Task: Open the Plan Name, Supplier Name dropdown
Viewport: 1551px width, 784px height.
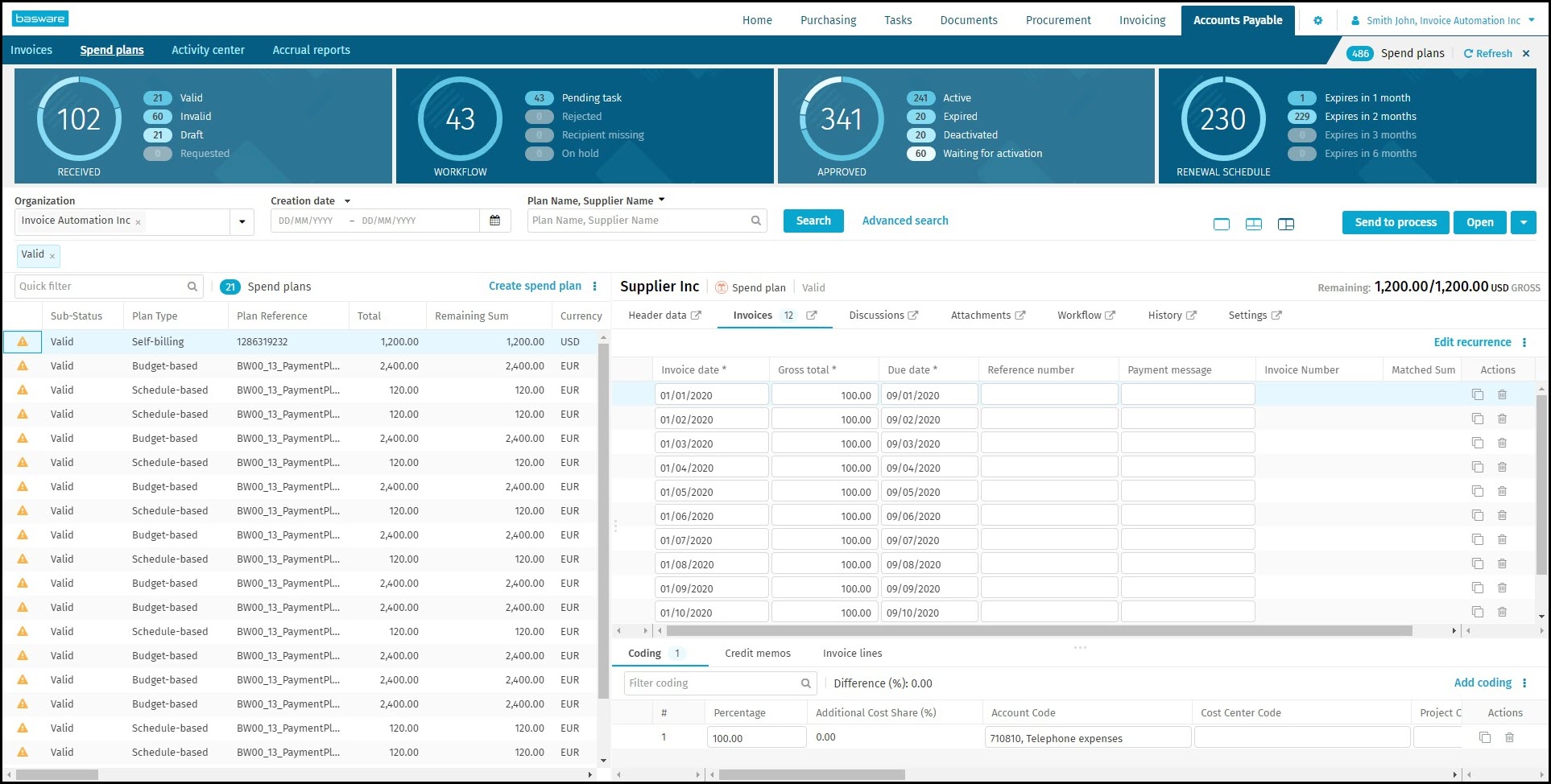Action: tap(662, 200)
